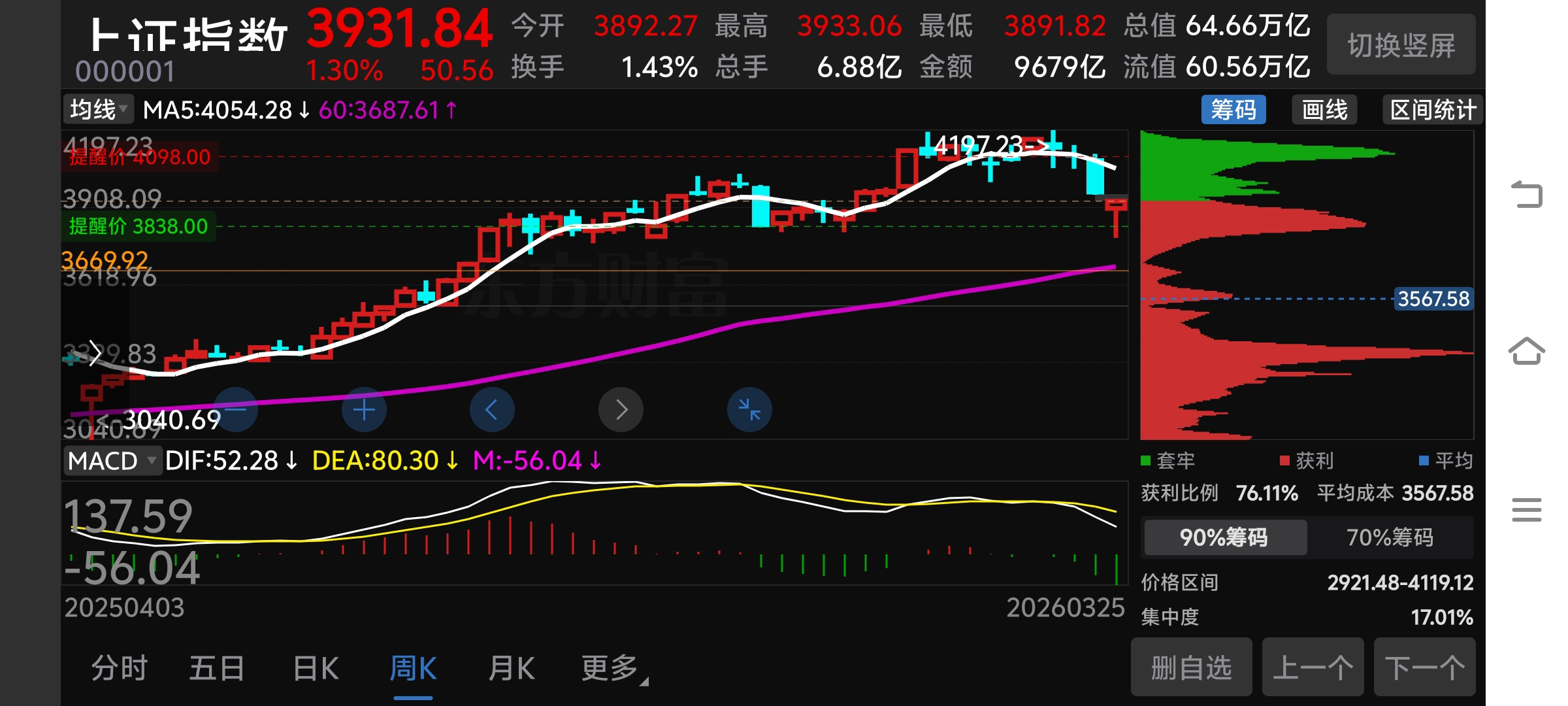This screenshot has width=1568, height=706.
Task: Select the 70%筹码 option
Action: pyautogui.click(x=1390, y=537)
